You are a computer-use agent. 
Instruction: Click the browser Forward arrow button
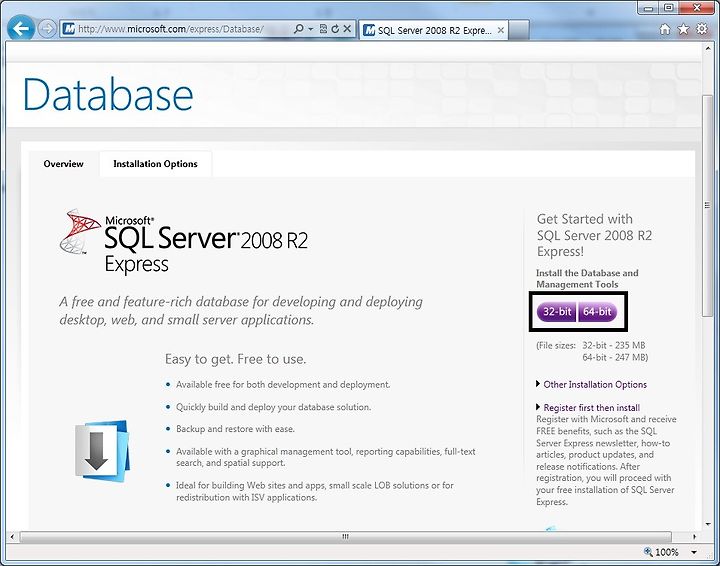tap(47, 29)
